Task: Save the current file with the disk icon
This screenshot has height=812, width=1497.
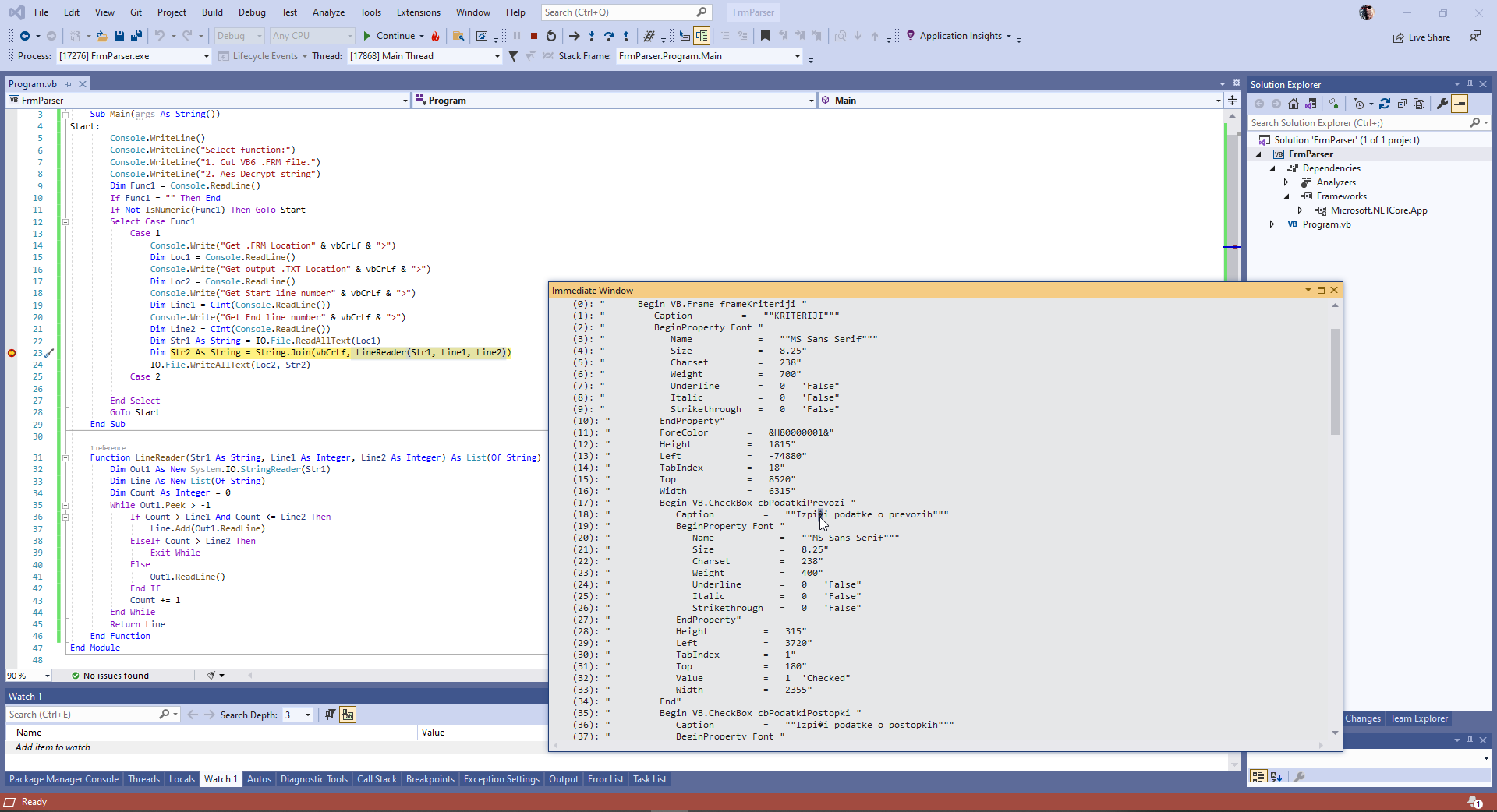Action: [x=119, y=36]
